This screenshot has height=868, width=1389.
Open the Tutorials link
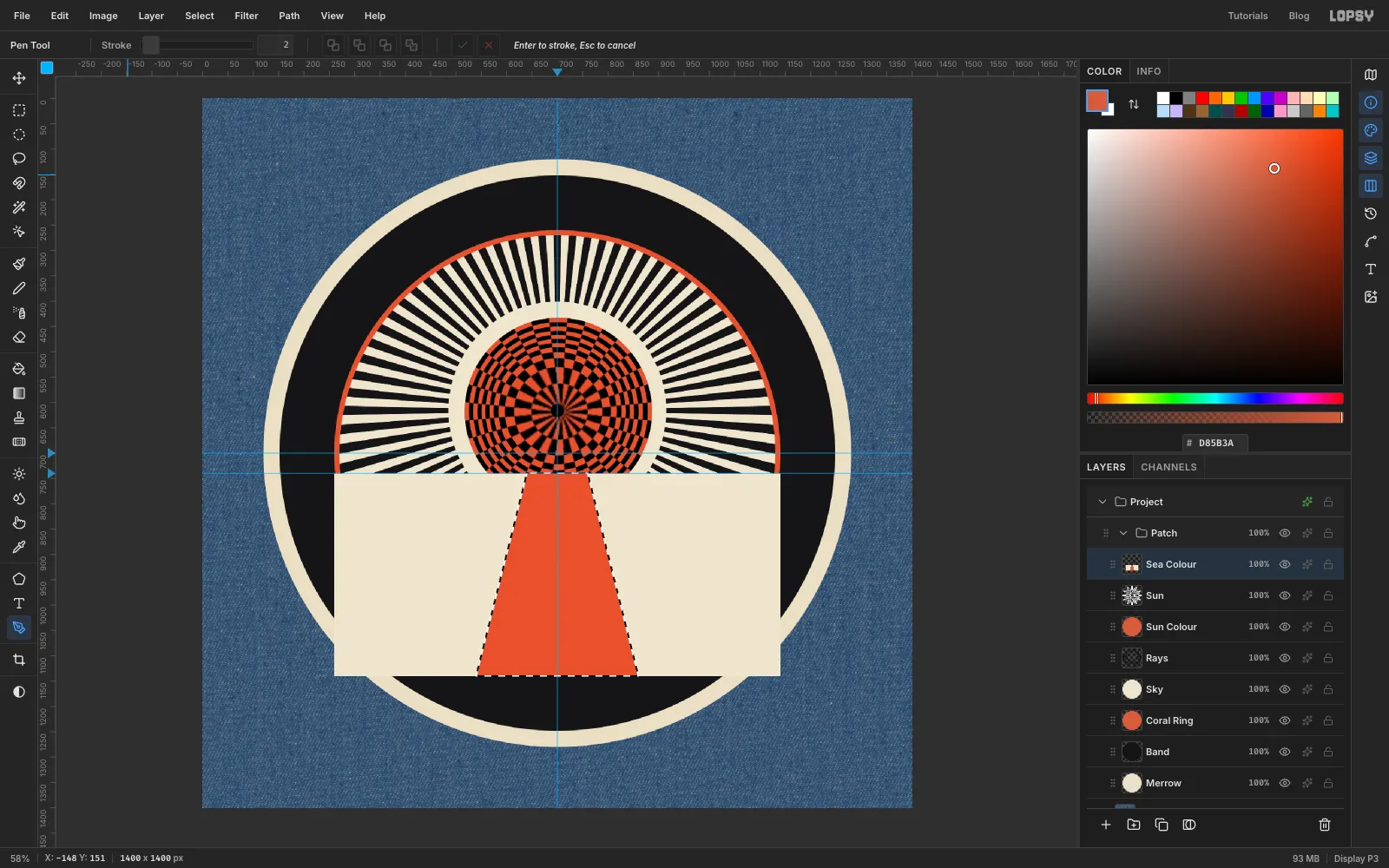tap(1247, 16)
